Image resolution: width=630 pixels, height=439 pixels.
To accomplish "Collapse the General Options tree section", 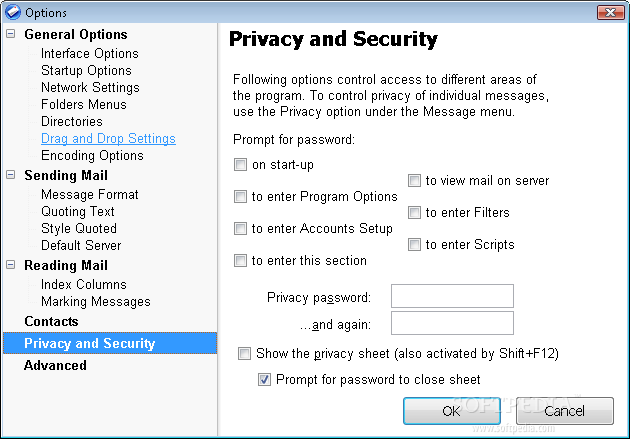I will [11, 35].
